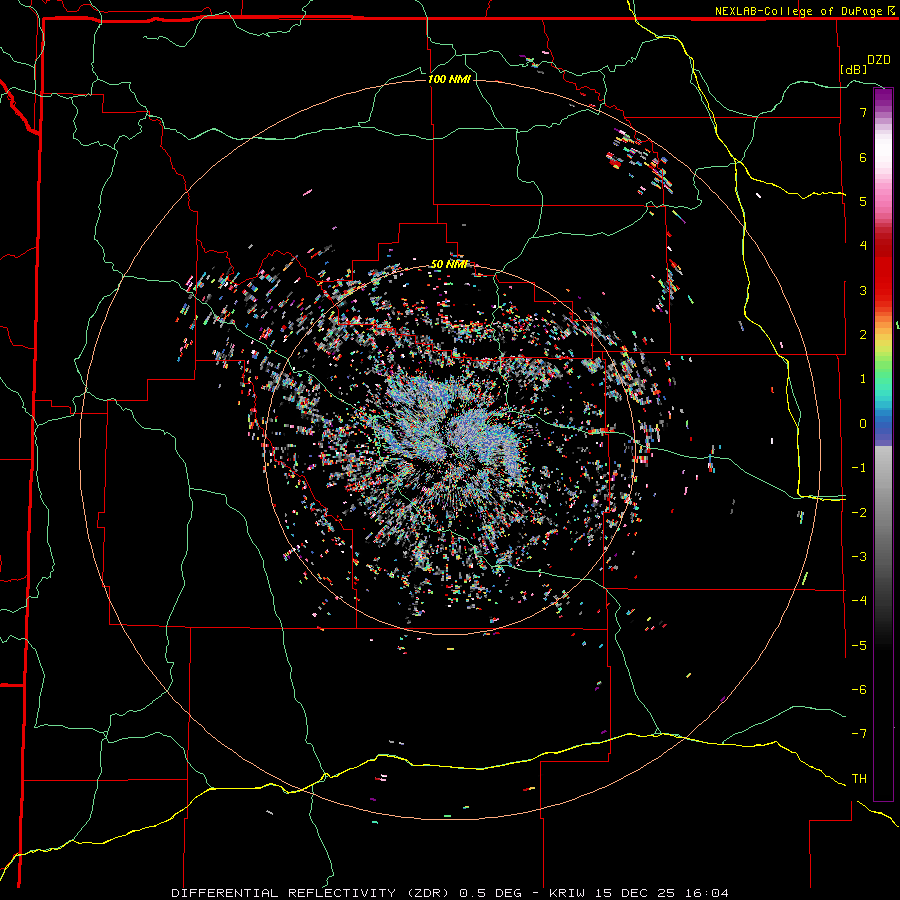This screenshot has width=900, height=900.
Task: Click the NEXLAB-College of DuPage header text
Action: [798, 11]
